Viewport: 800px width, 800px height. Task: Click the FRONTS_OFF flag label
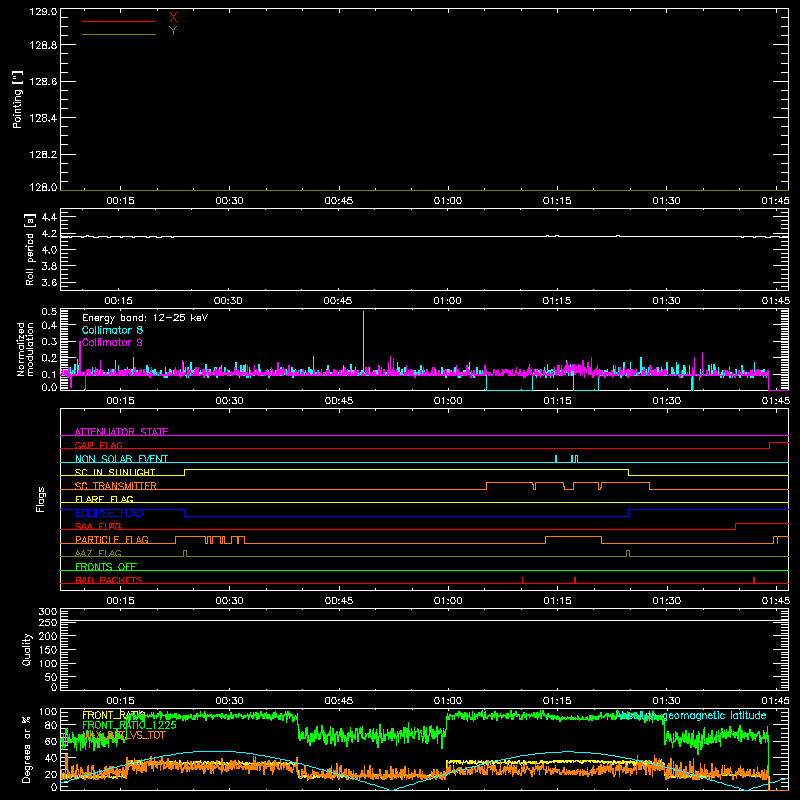pyautogui.click(x=106, y=566)
